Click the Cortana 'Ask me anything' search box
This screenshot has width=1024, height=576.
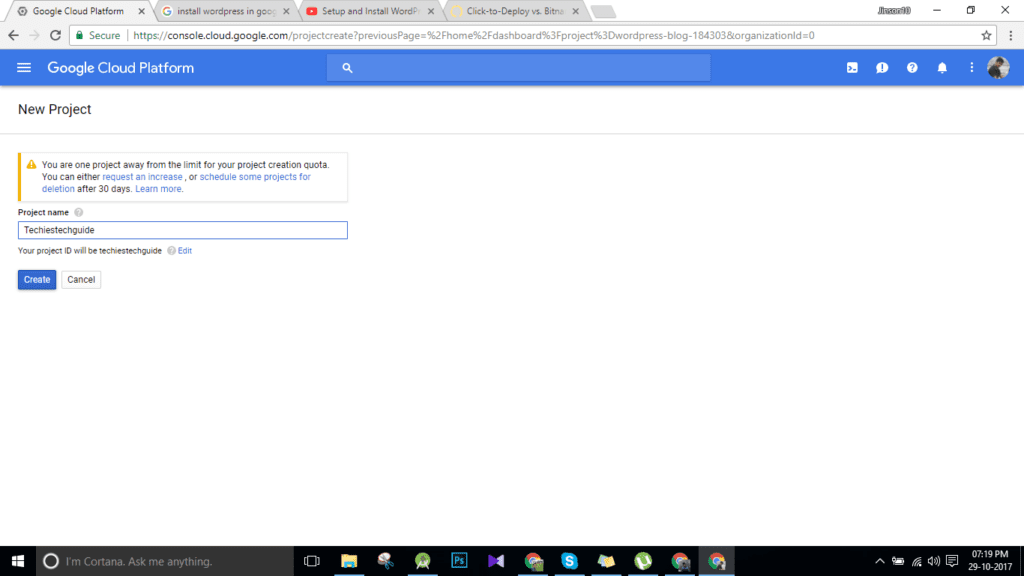(x=165, y=561)
